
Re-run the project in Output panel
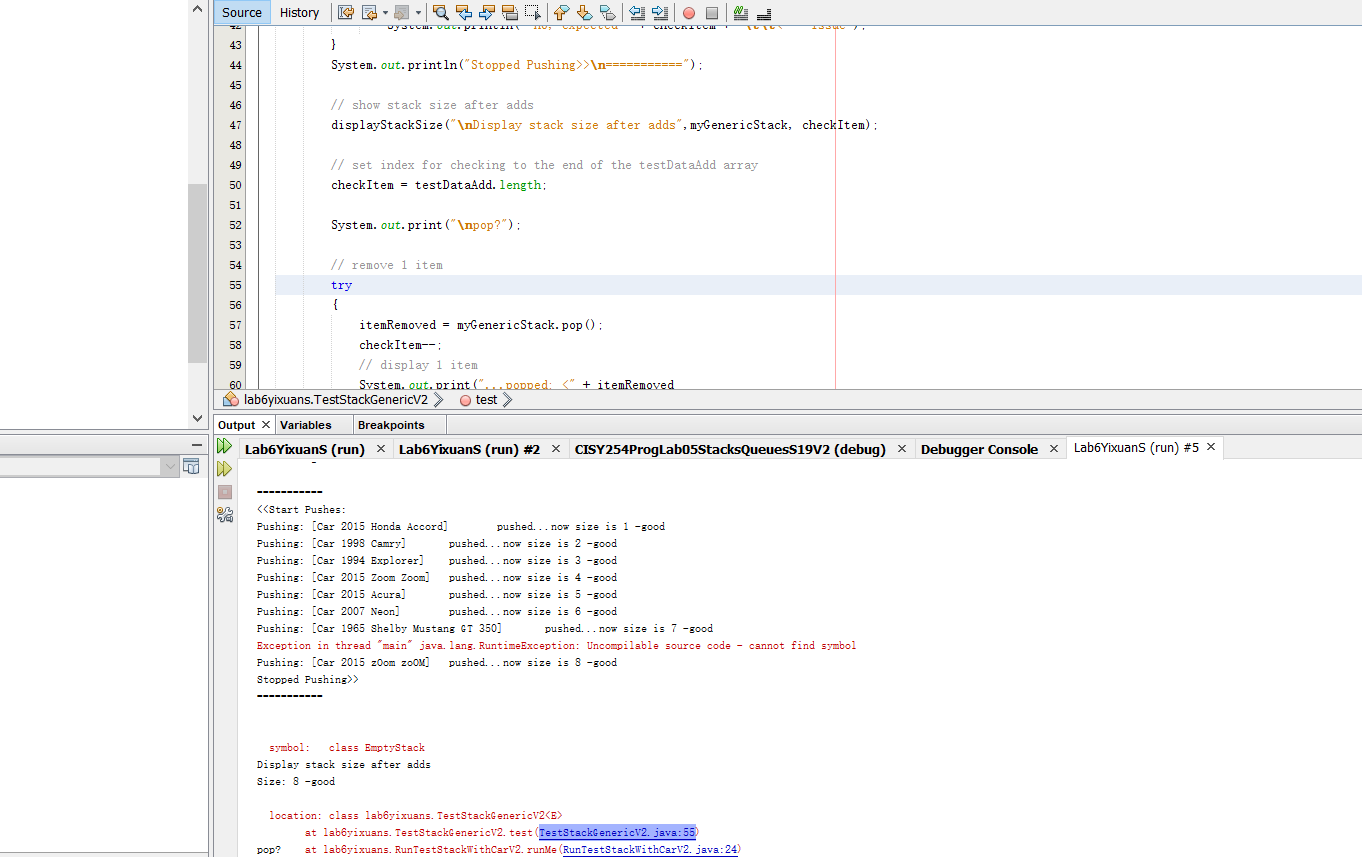(225, 446)
